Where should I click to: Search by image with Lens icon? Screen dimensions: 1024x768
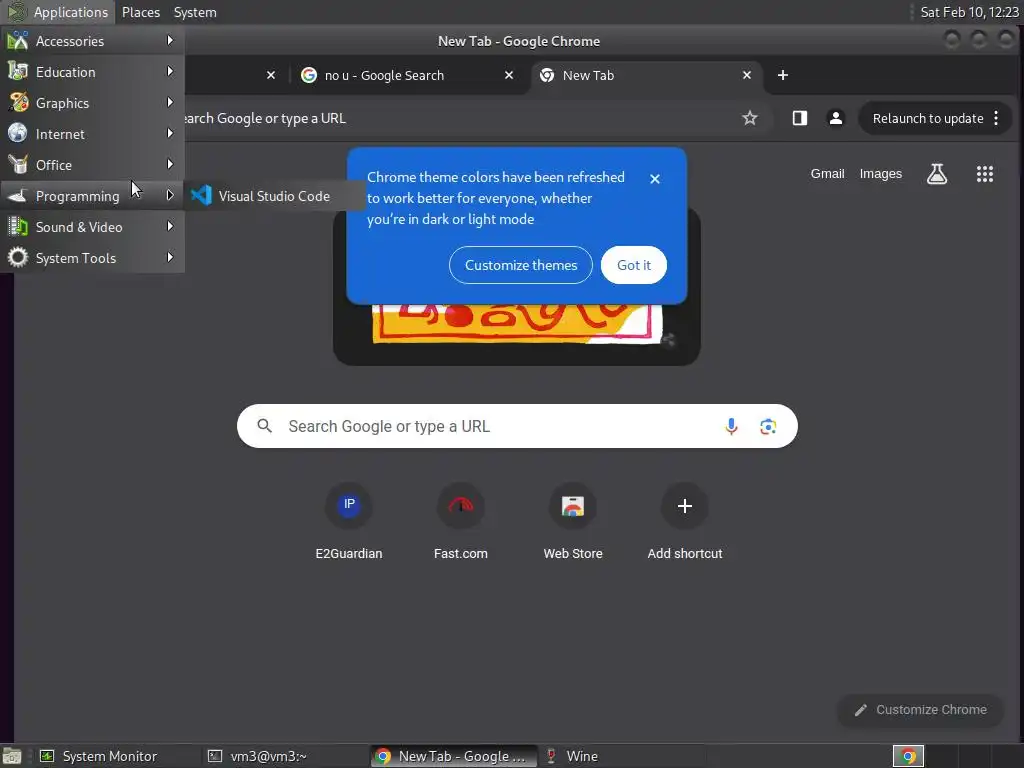768,426
